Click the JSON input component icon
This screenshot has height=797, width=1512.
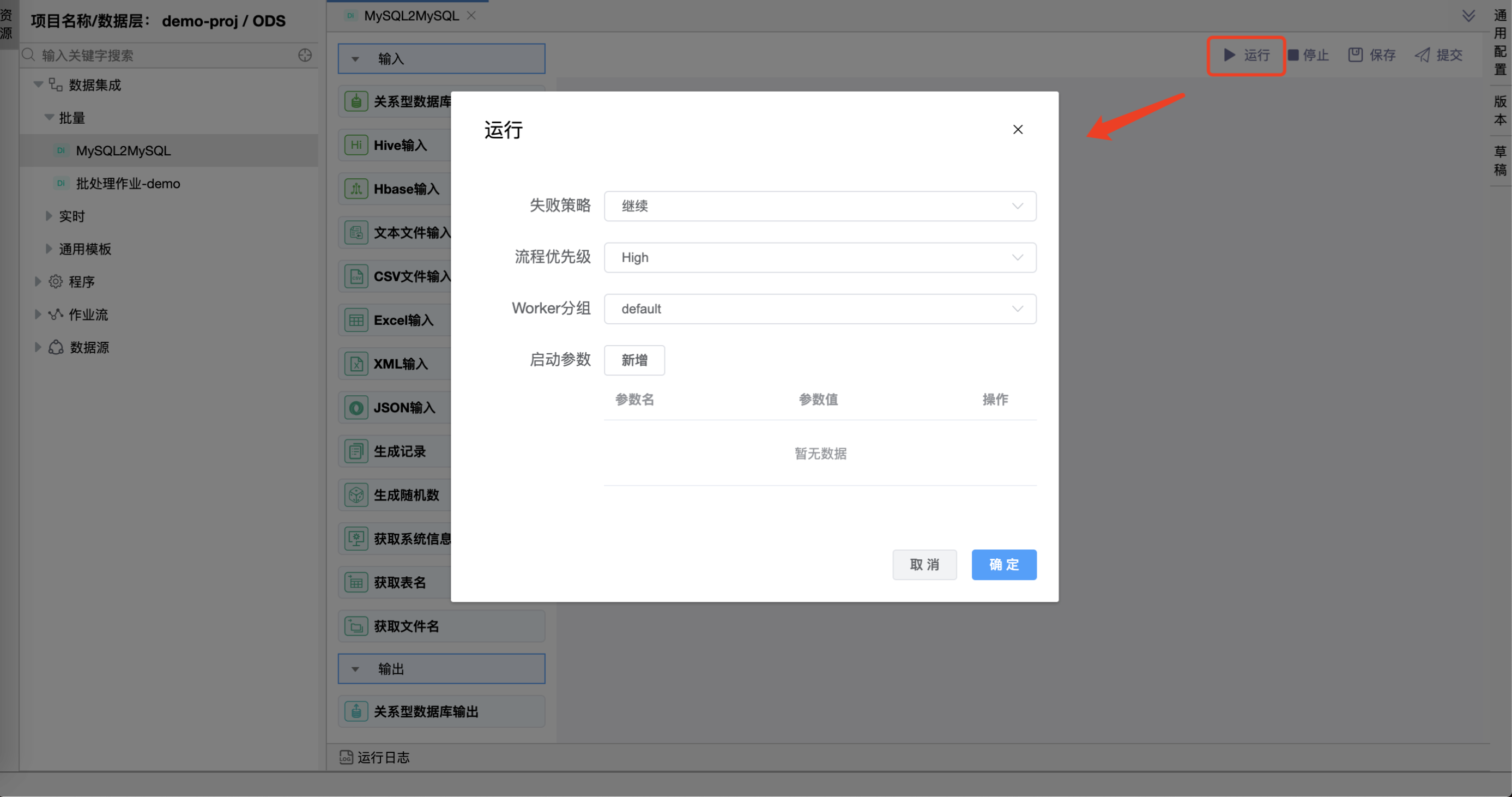[356, 407]
